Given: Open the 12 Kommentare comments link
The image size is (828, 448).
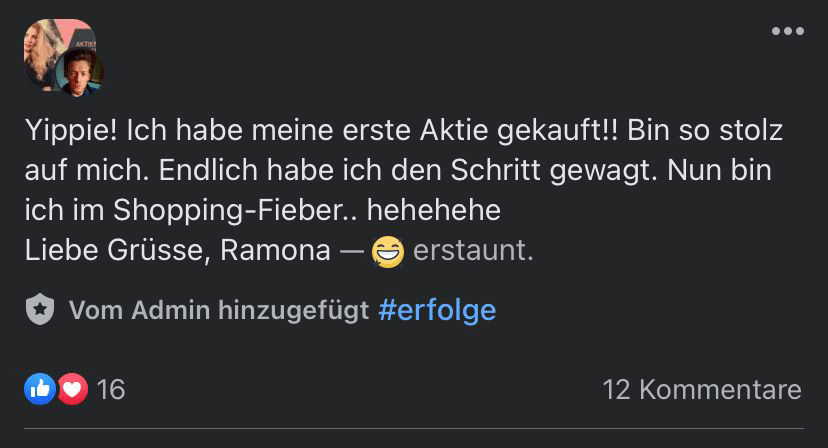Looking at the screenshot, I should click(701, 389).
